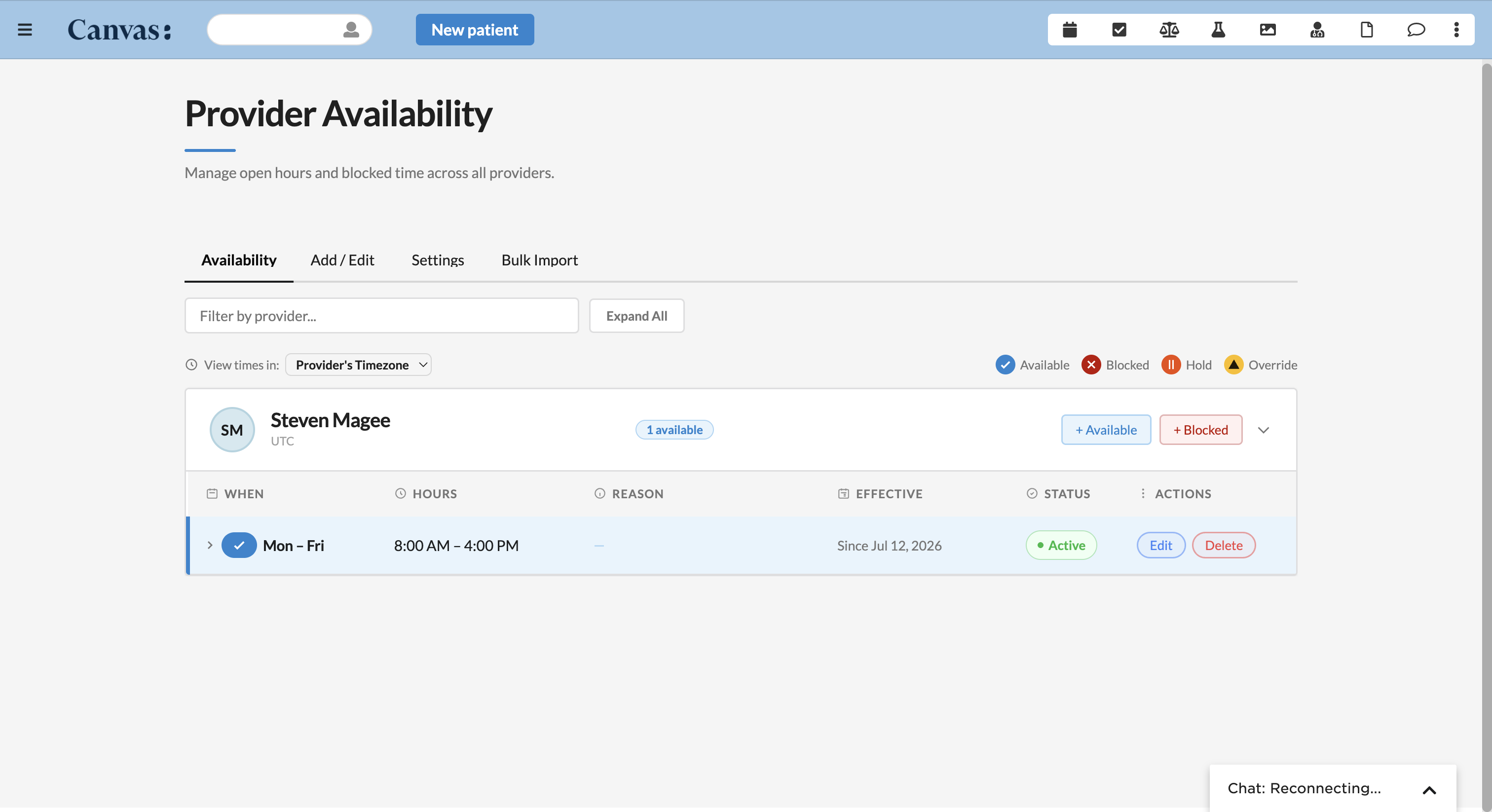The height and width of the screenshot is (812, 1492).
Task: Click the New patient button
Action: point(475,30)
